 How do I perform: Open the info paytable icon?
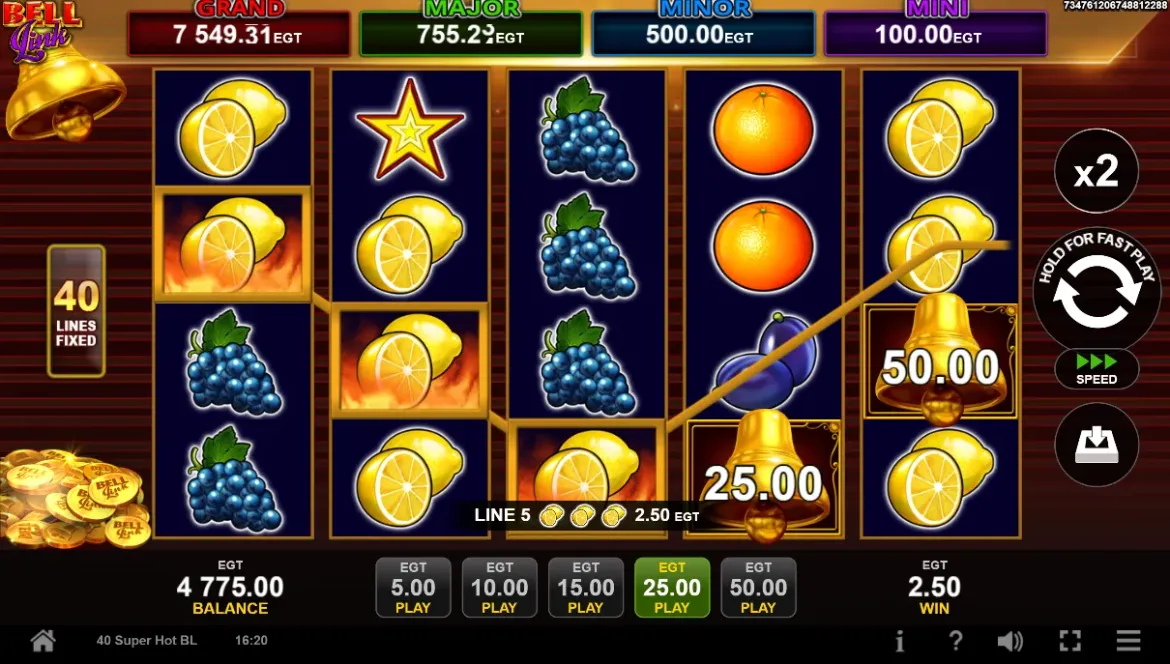click(x=900, y=641)
